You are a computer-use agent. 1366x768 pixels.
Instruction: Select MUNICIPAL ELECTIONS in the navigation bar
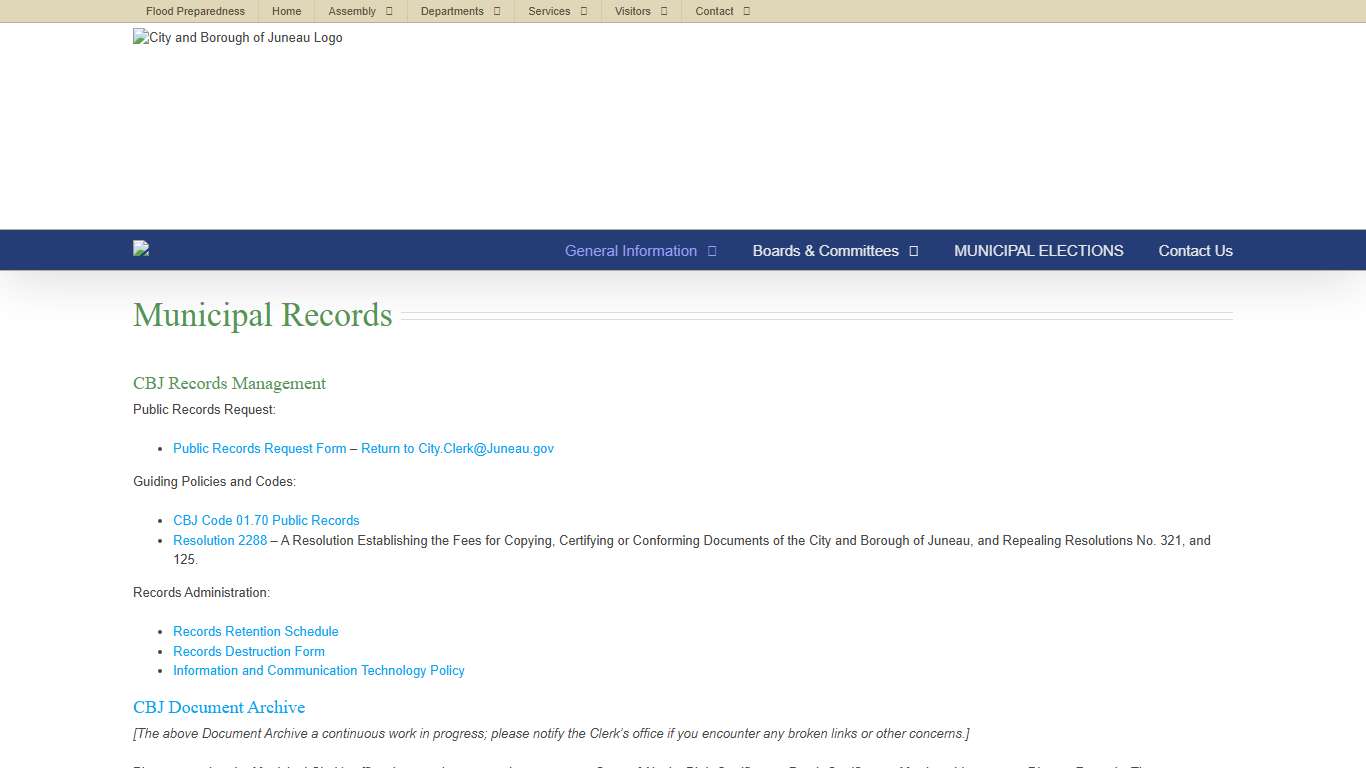point(1038,251)
